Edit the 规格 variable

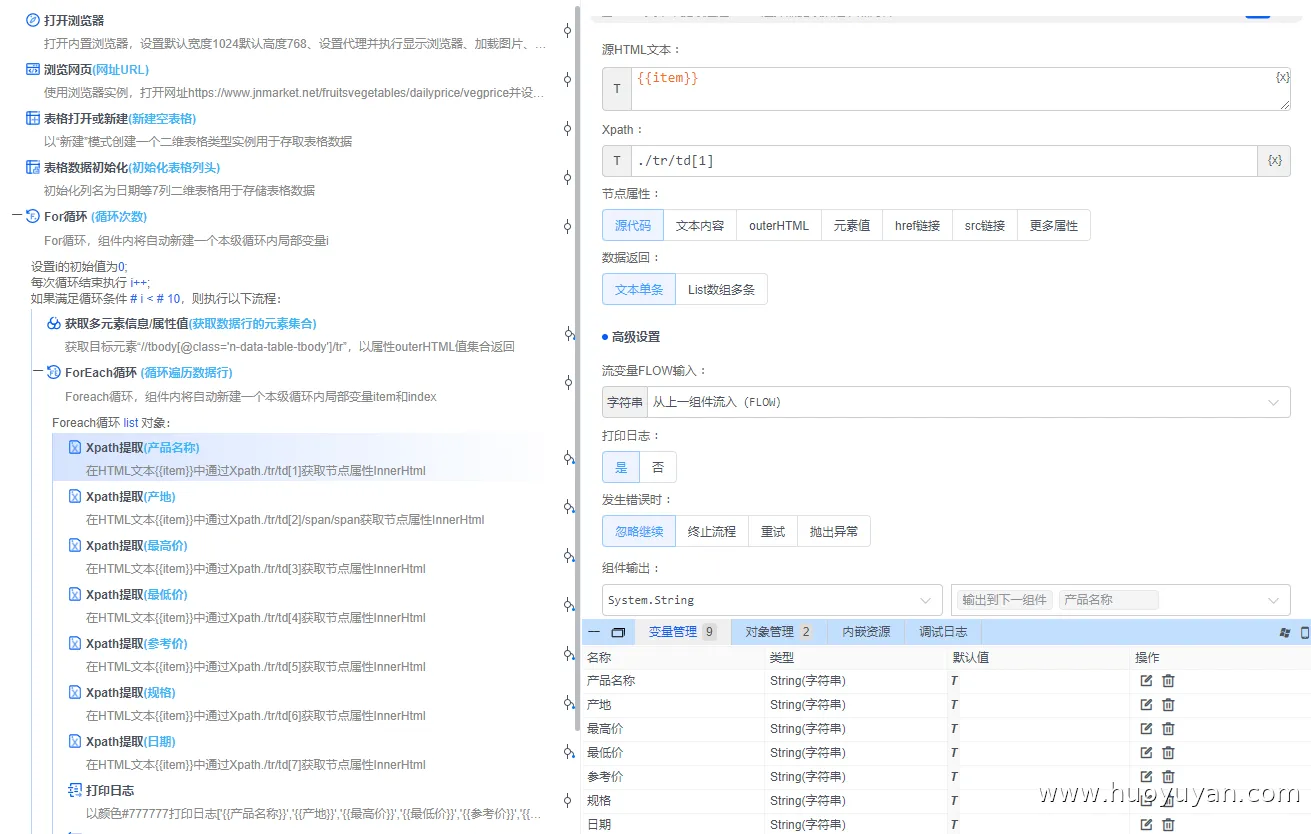1146,801
